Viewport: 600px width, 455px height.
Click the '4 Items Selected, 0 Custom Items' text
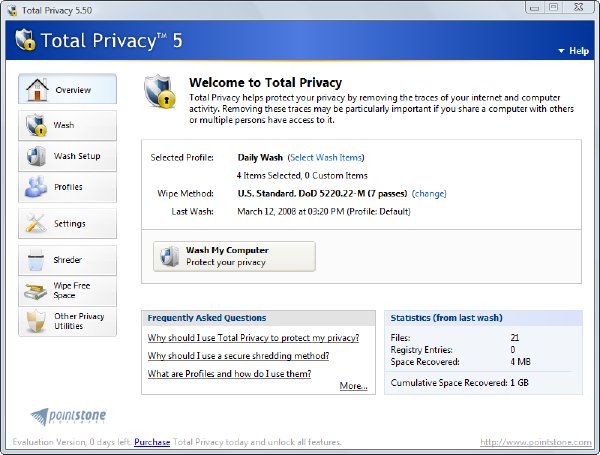coord(302,176)
